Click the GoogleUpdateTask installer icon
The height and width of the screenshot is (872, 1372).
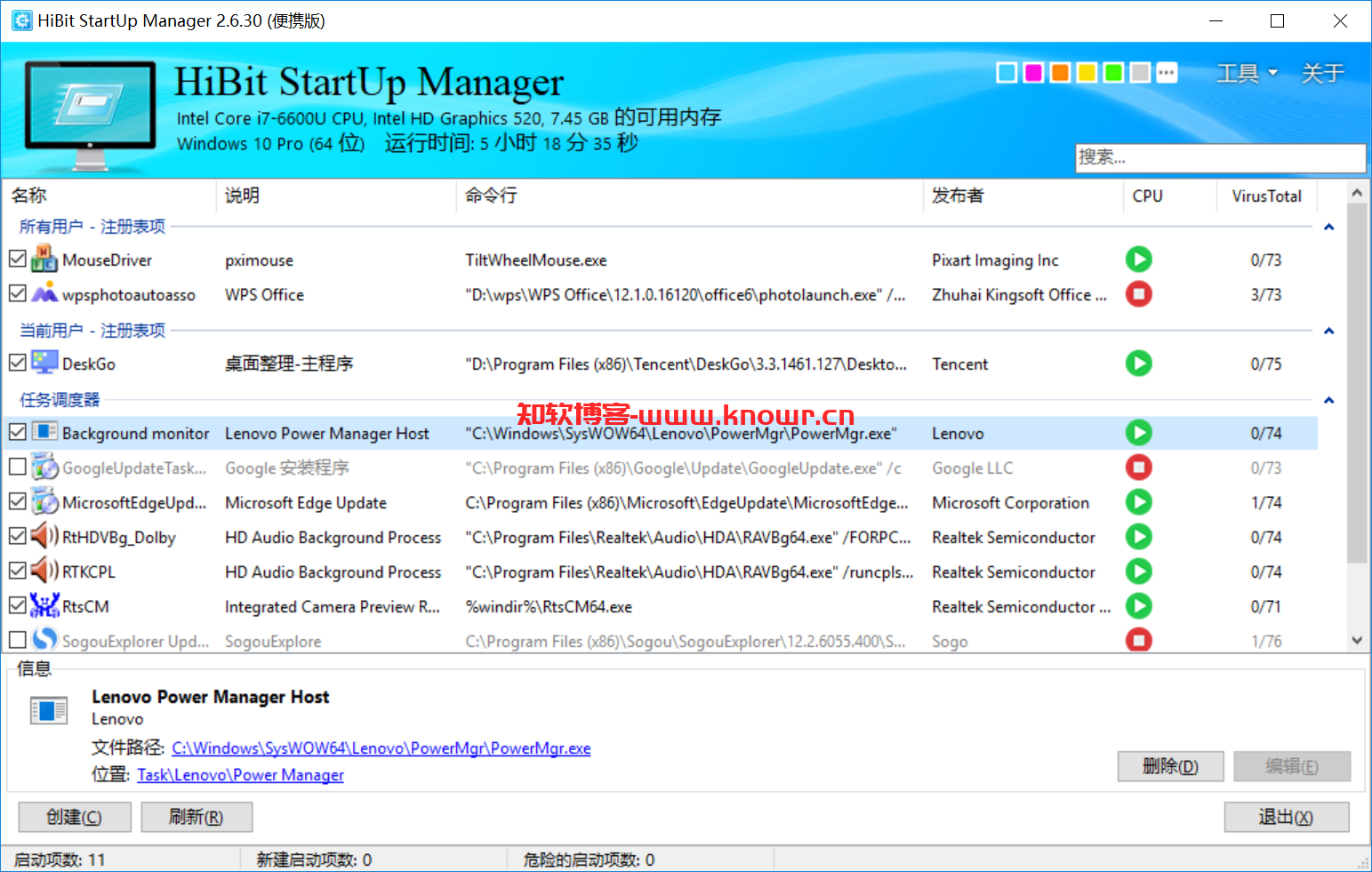[44, 467]
